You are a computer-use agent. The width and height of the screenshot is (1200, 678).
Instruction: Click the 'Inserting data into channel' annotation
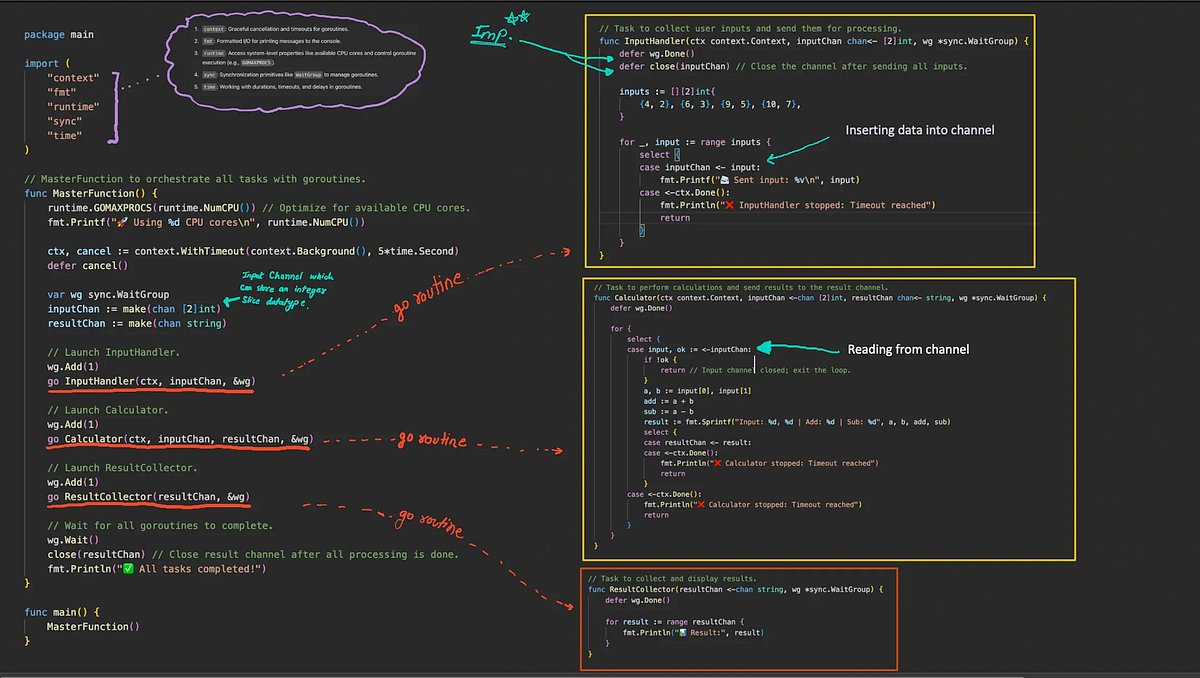pyautogui.click(x=918, y=130)
